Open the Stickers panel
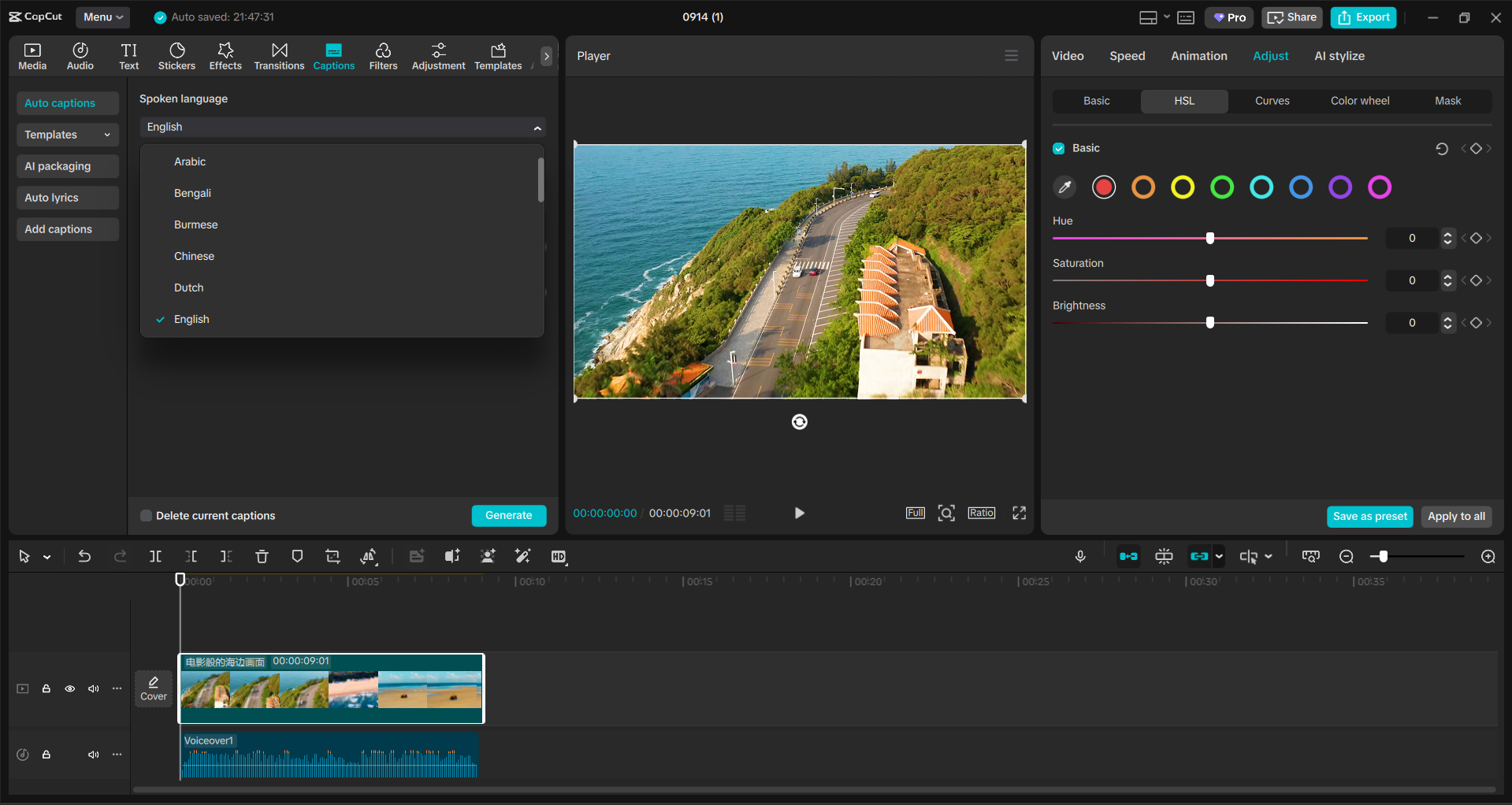Image resolution: width=1512 pixels, height=805 pixels. coord(176,55)
